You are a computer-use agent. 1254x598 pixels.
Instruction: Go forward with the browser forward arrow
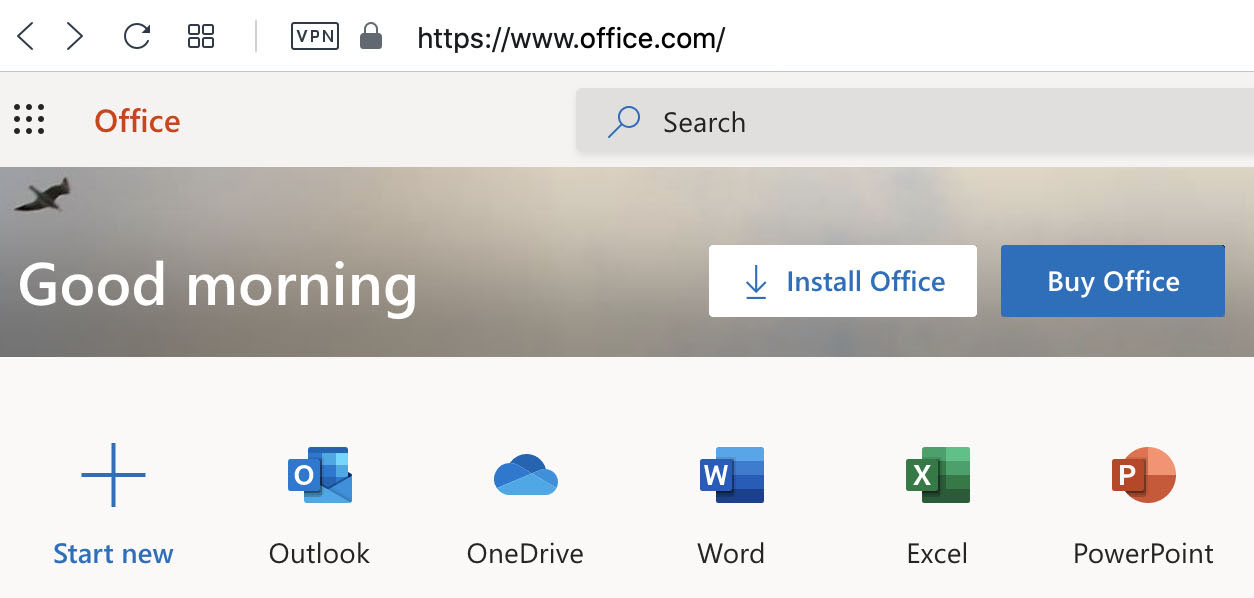tap(75, 37)
